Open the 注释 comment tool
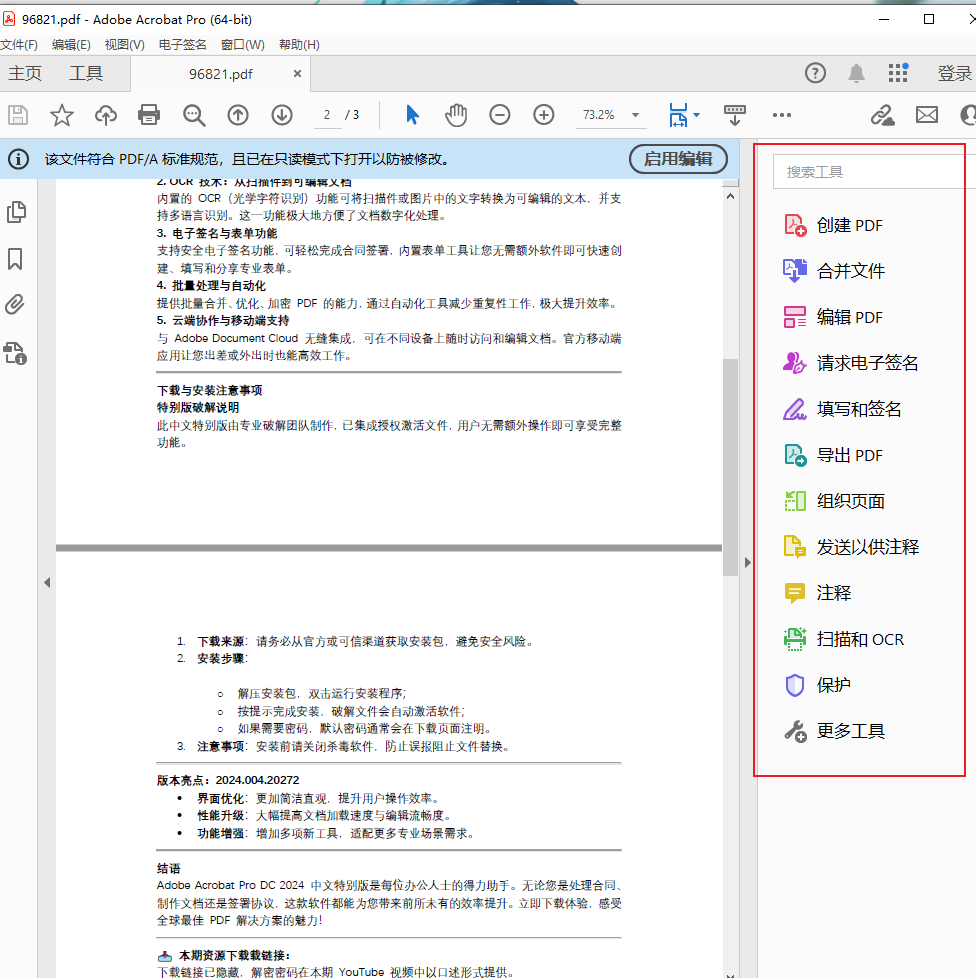This screenshot has width=976, height=978. point(818,593)
